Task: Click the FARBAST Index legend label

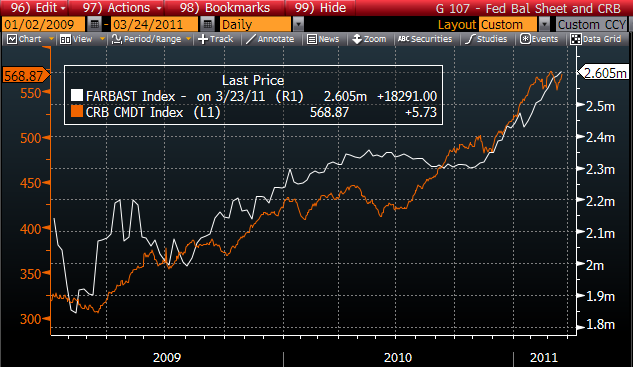Action: 130,96
